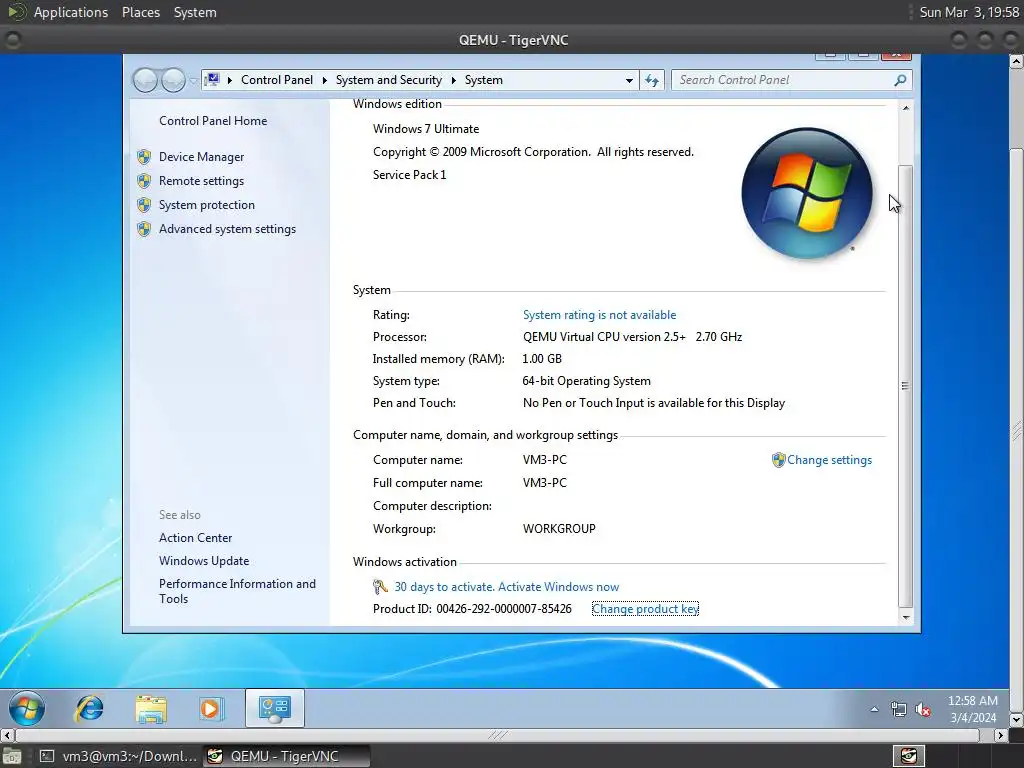Open the Windows Update link
The width and height of the screenshot is (1024, 768).
(204, 561)
